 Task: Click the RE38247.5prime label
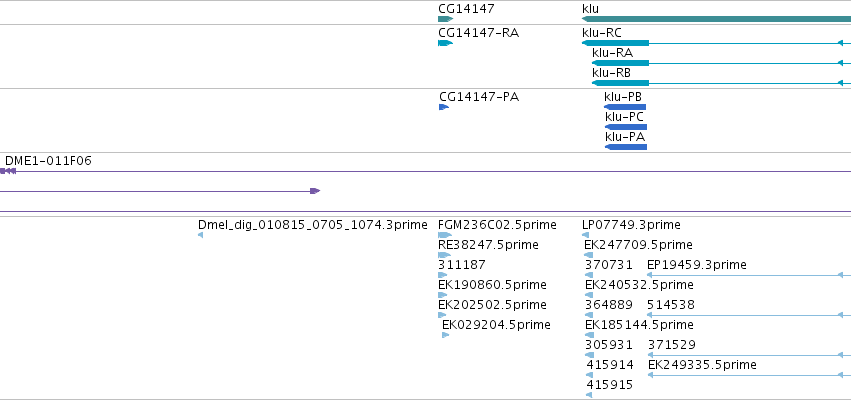tap(488, 245)
